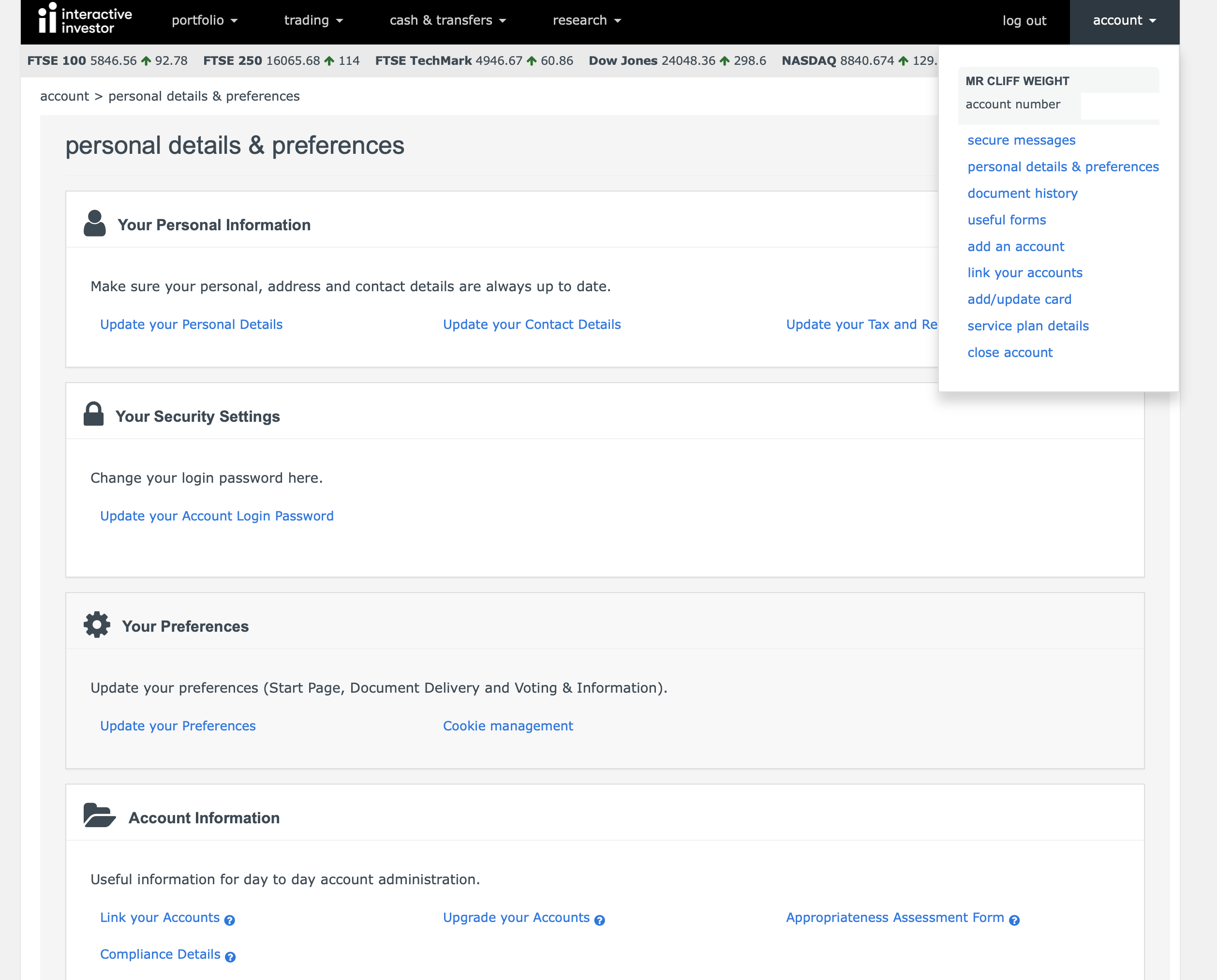The width and height of the screenshot is (1217, 980).
Task: Open the research dropdown menu
Action: 586,21
